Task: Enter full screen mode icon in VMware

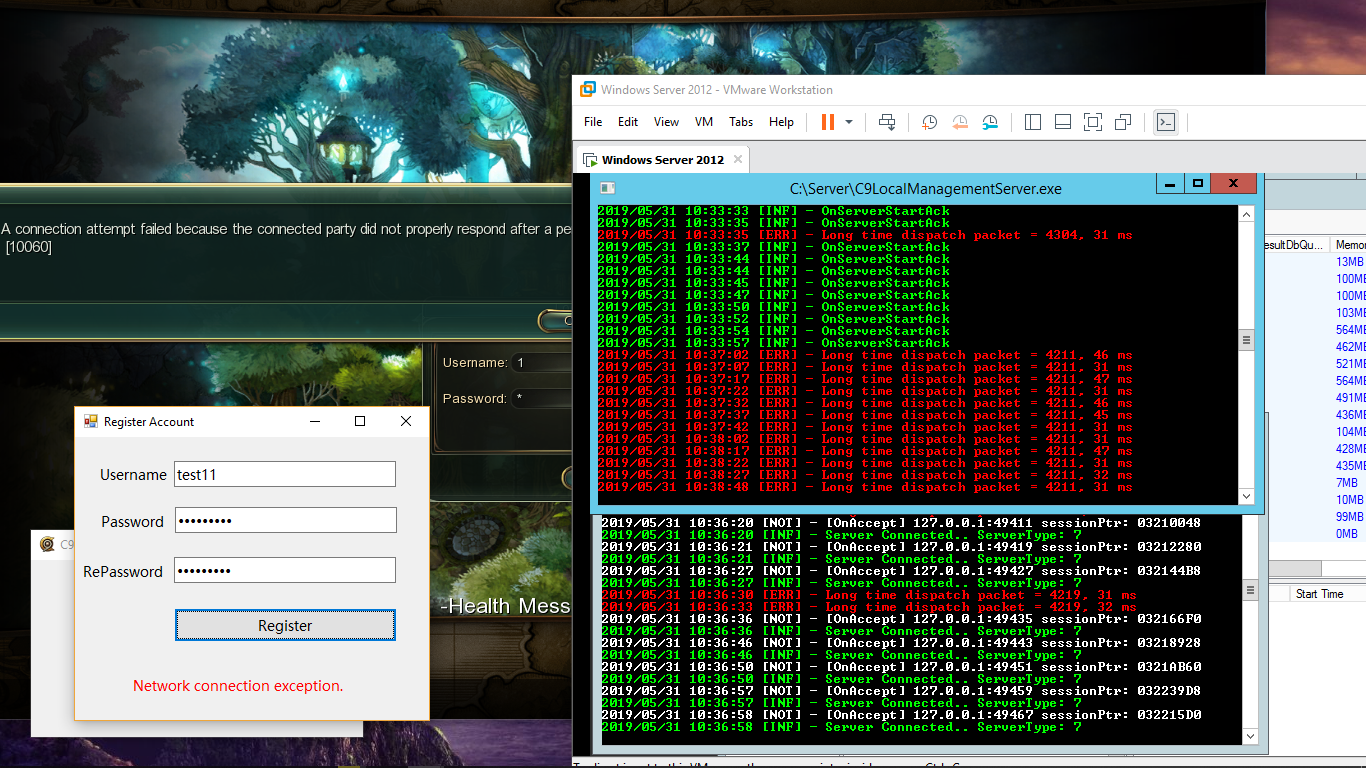Action: pyautogui.click(x=1093, y=122)
